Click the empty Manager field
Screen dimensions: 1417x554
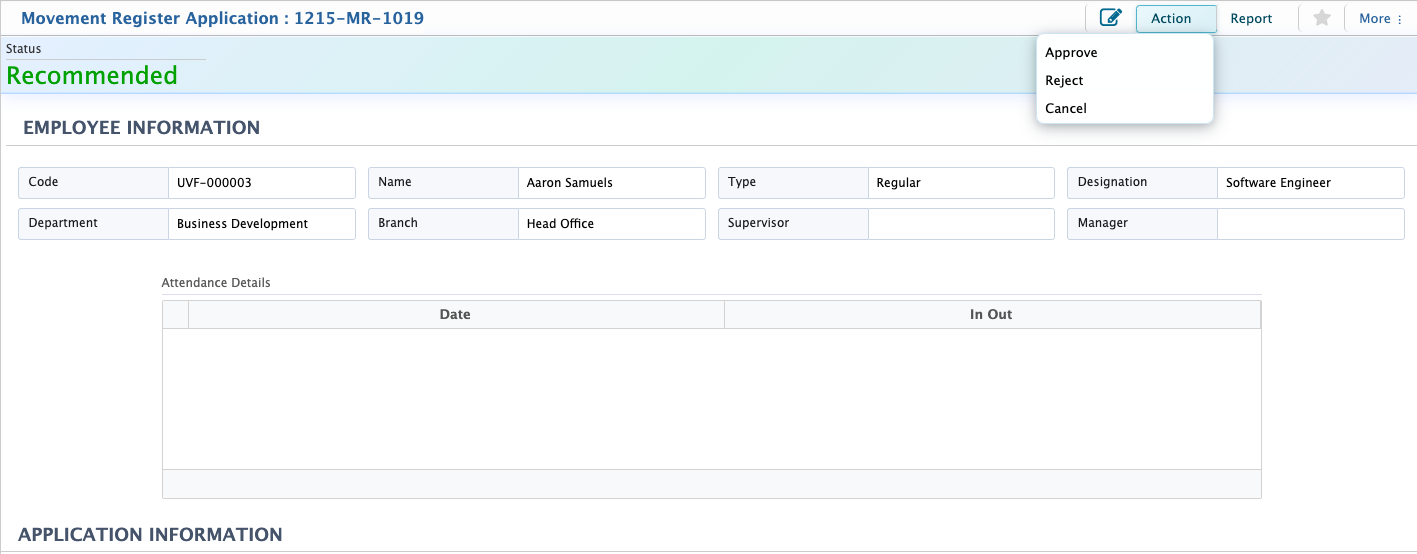coord(1311,224)
